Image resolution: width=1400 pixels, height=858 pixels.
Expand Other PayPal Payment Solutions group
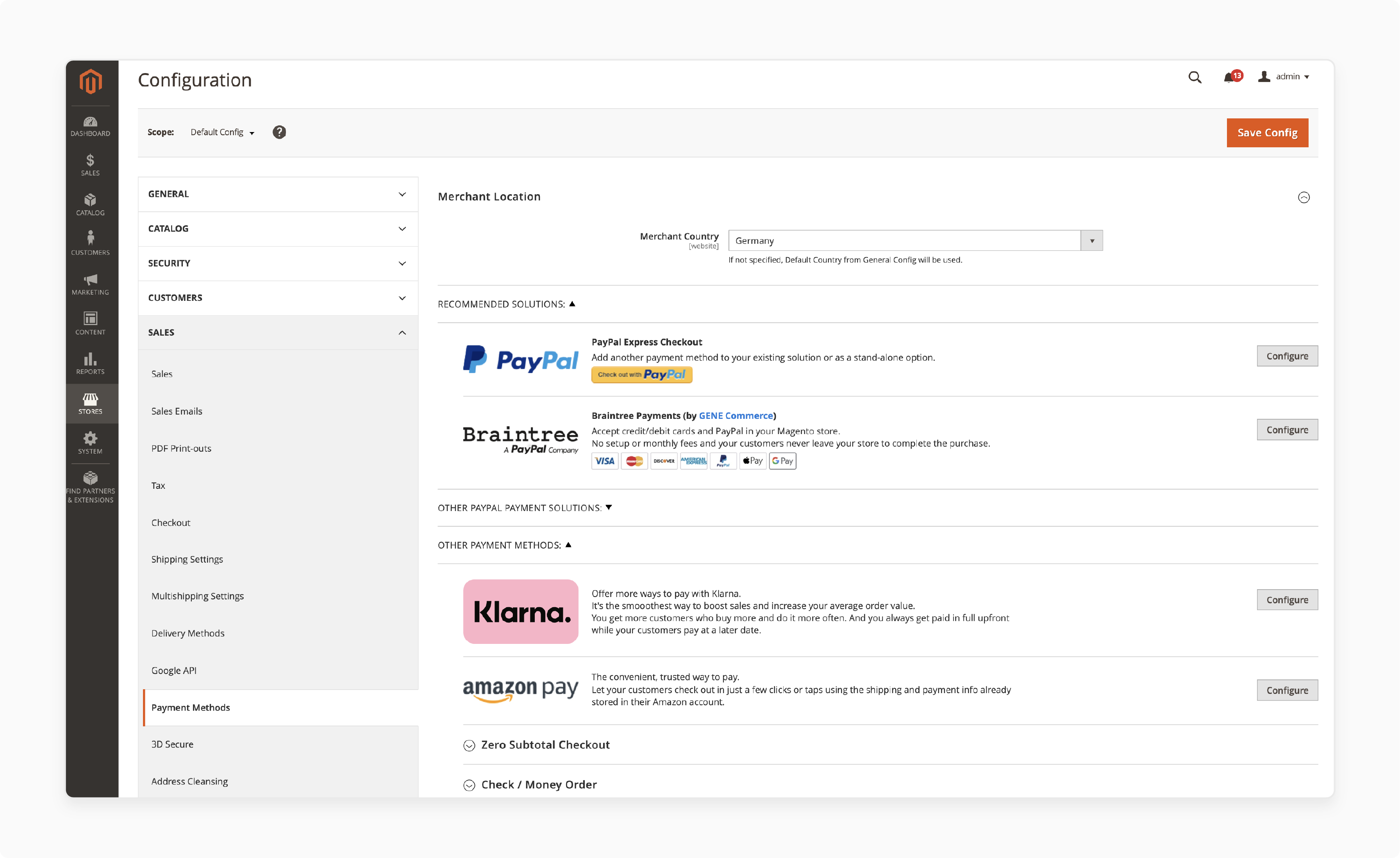(x=525, y=508)
